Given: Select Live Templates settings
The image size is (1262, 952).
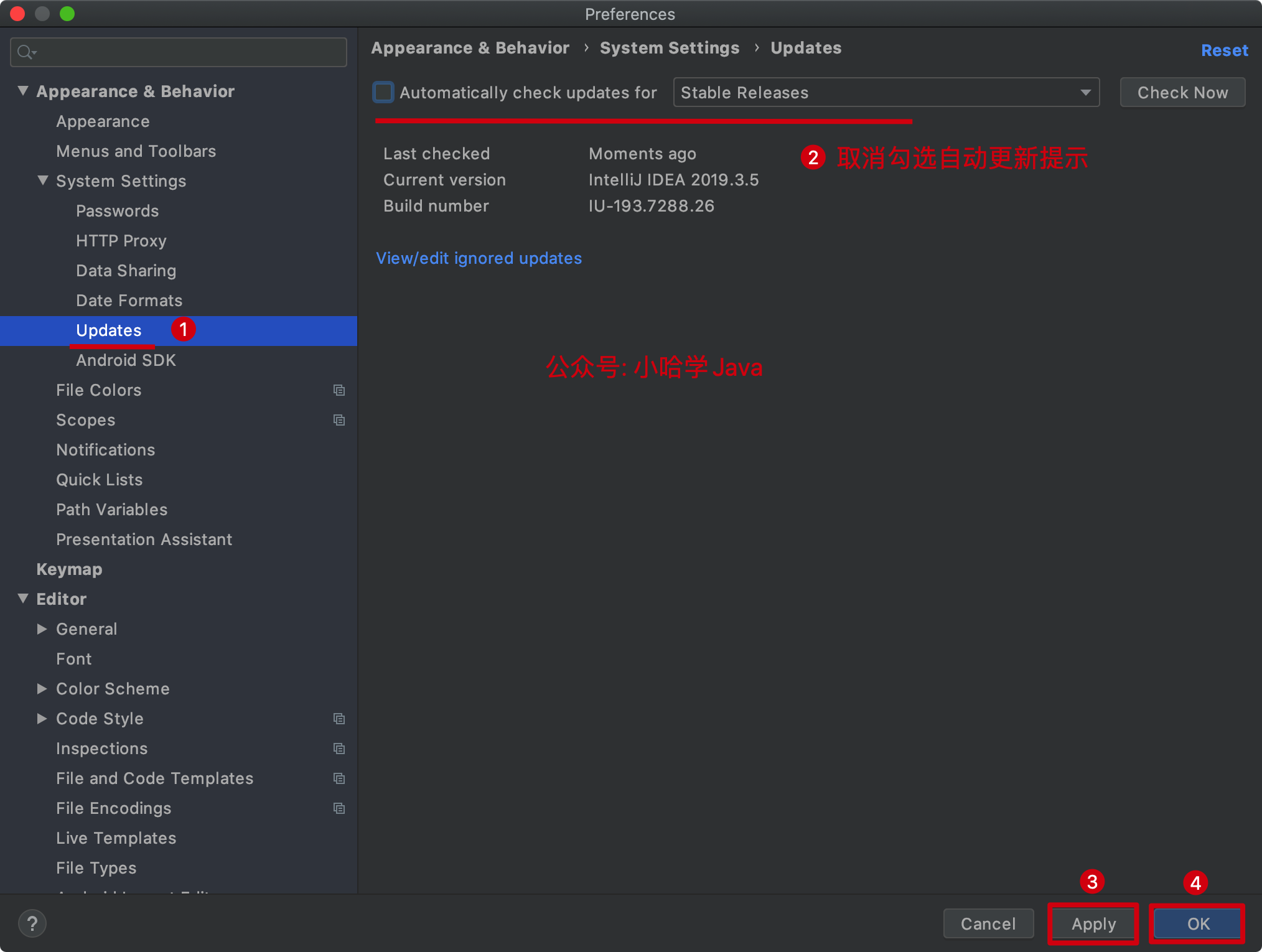Looking at the screenshot, I should click(x=116, y=838).
